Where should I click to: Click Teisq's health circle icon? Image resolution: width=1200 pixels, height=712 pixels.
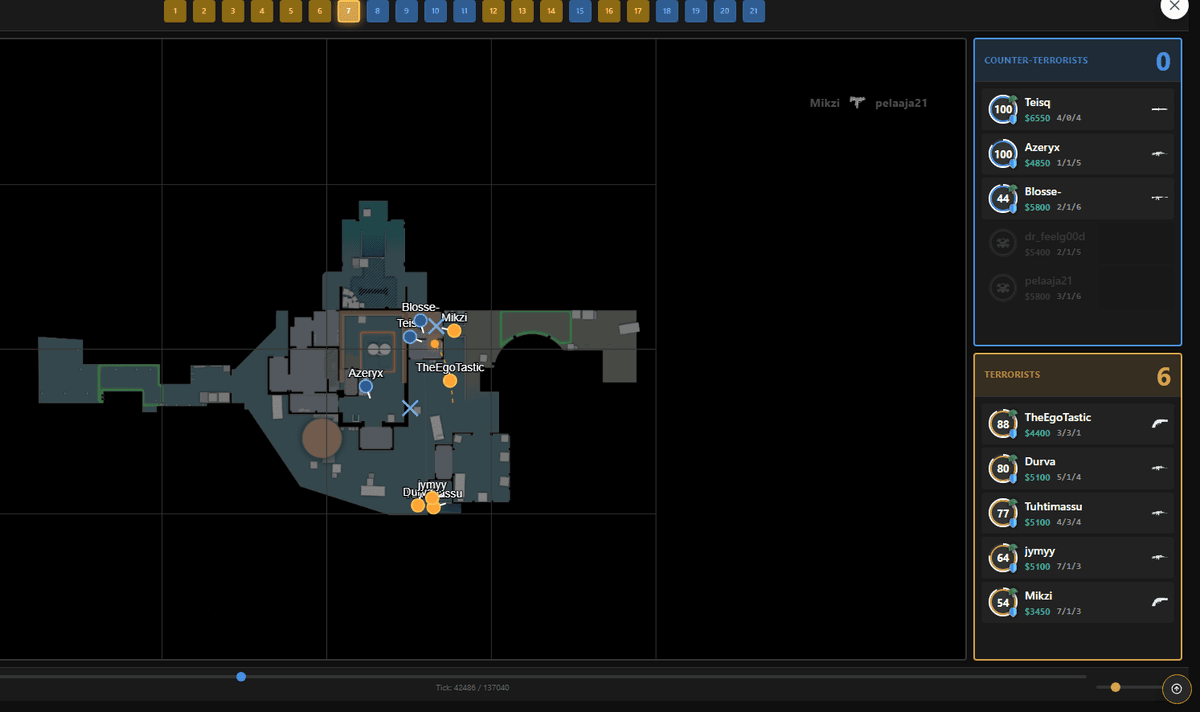click(x=1003, y=109)
